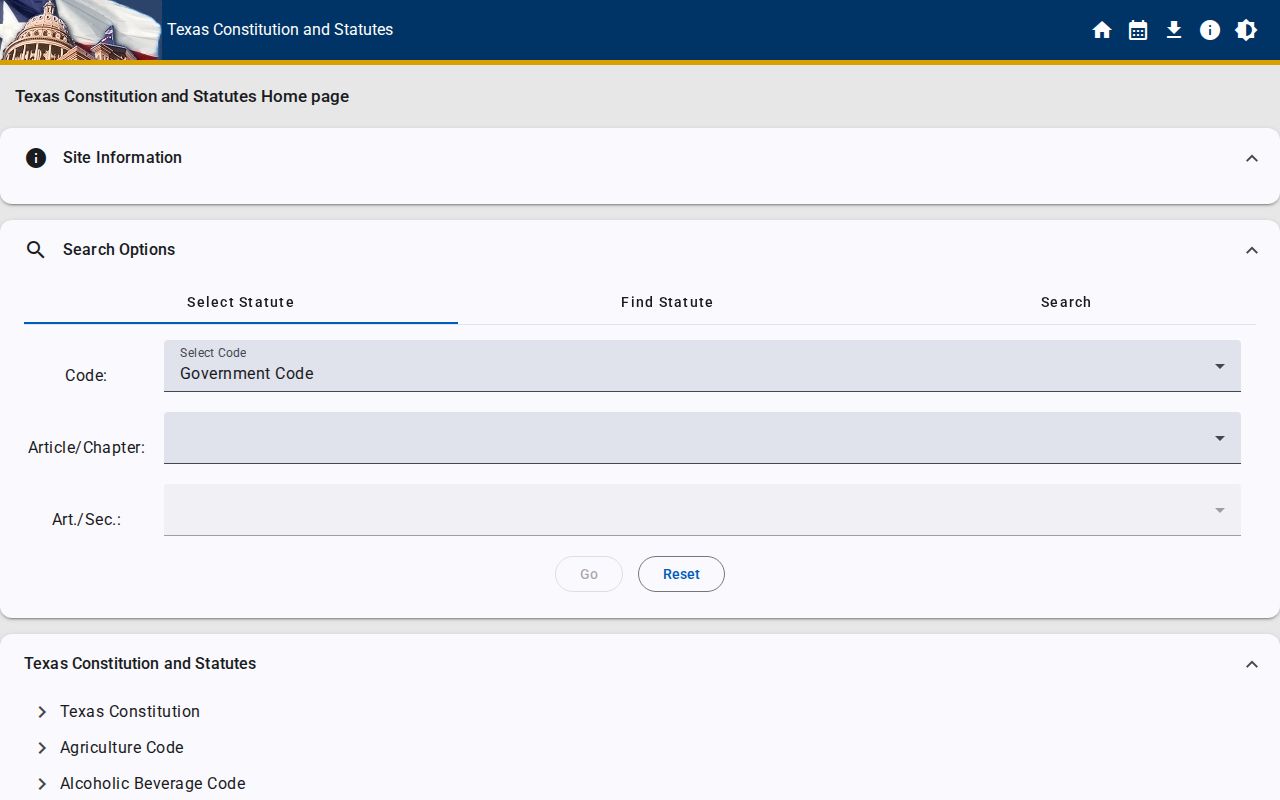Select Alcoholic Beverage Code item text
This screenshot has height=800, width=1280.
coord(153,784)
